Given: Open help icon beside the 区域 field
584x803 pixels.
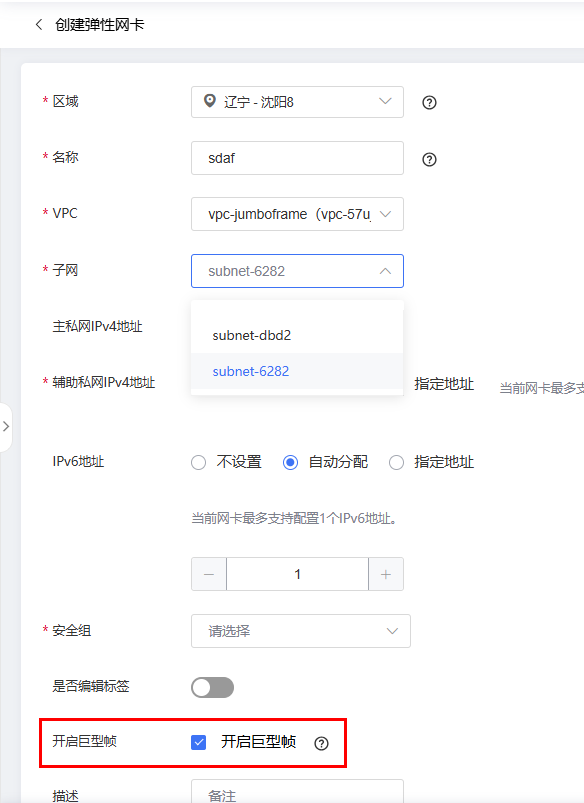Looking at the screenshot, I should point(429,102).
